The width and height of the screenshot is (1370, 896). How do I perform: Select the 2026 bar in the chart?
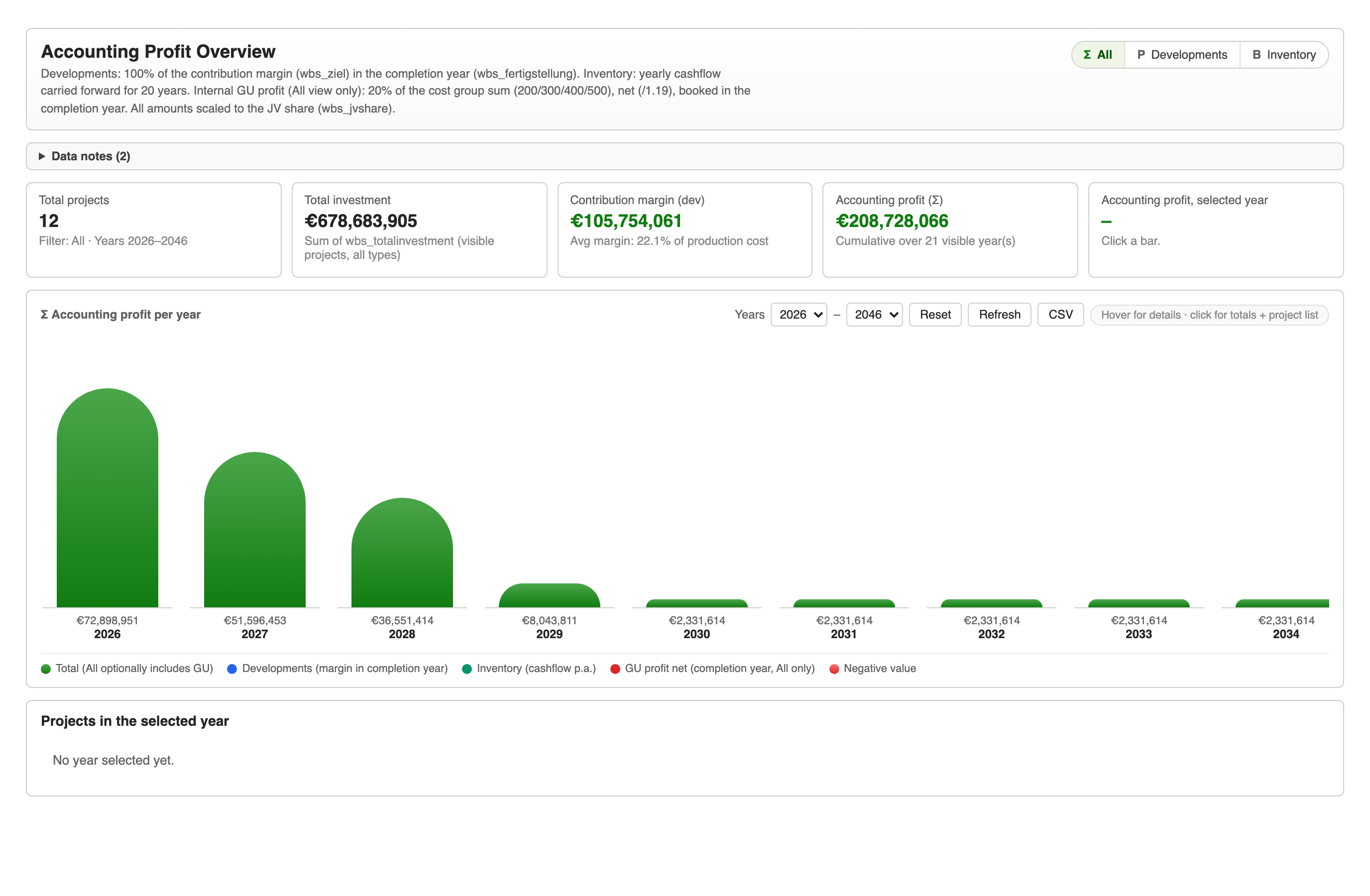tap(108, 498)
